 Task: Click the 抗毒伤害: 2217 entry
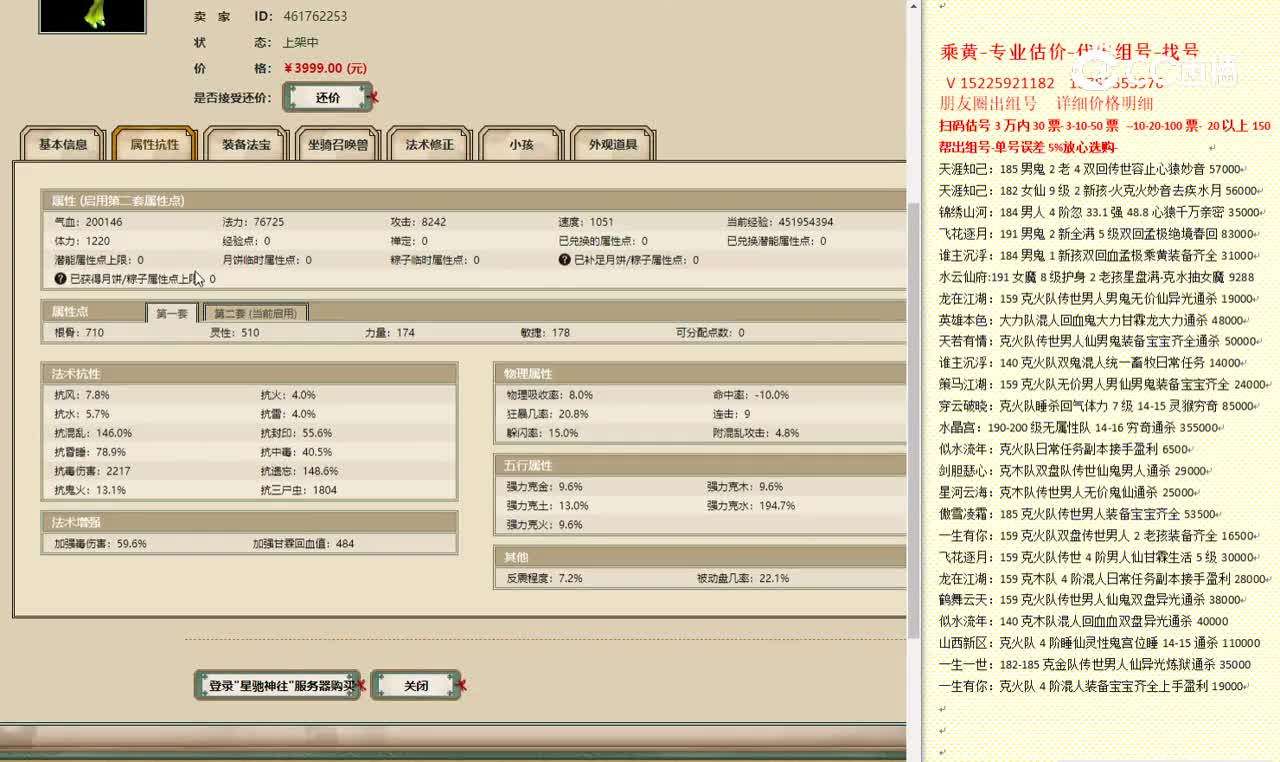click(92, 471)
